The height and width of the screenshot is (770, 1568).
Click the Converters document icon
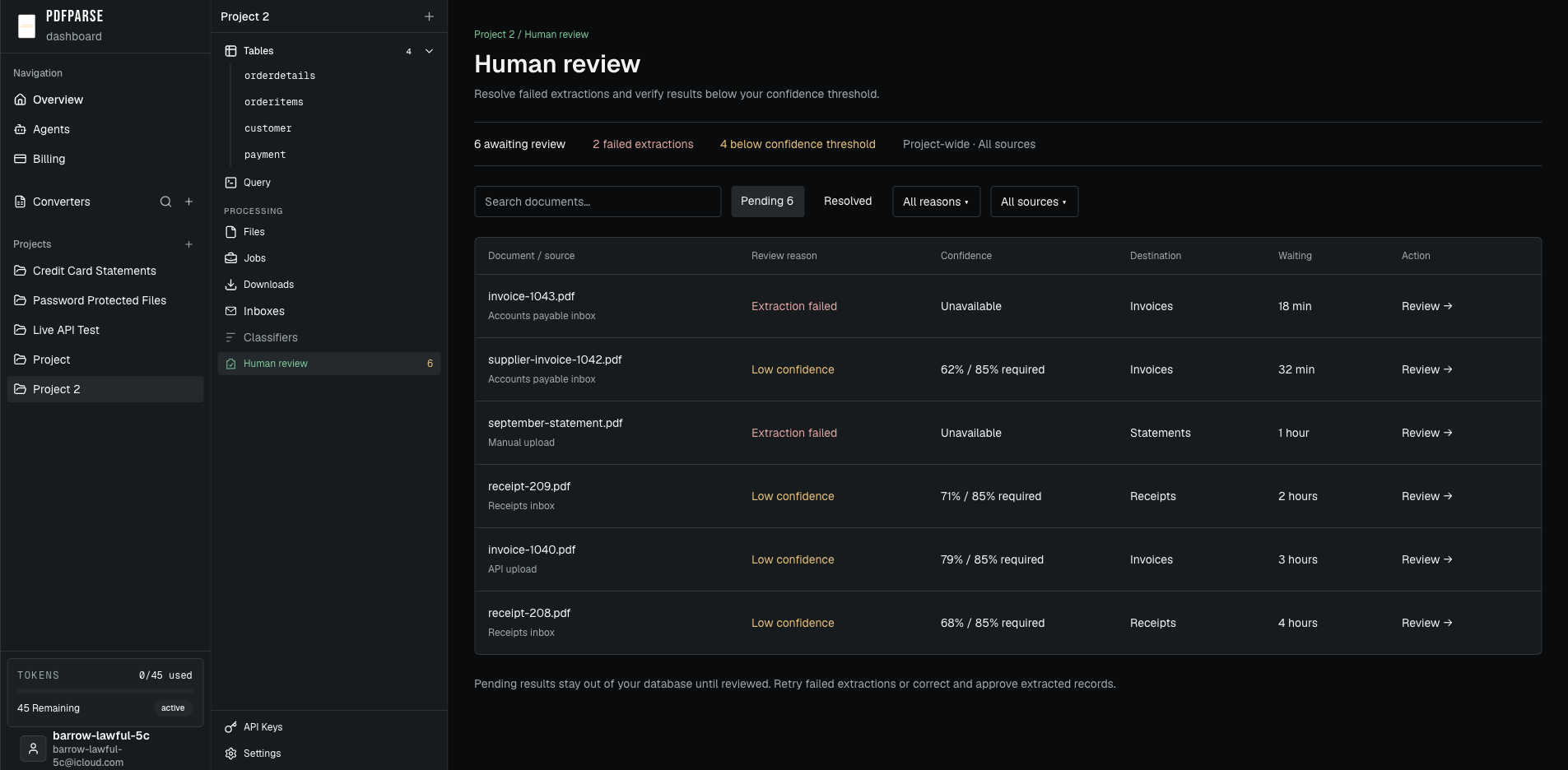tap(21, 202)
